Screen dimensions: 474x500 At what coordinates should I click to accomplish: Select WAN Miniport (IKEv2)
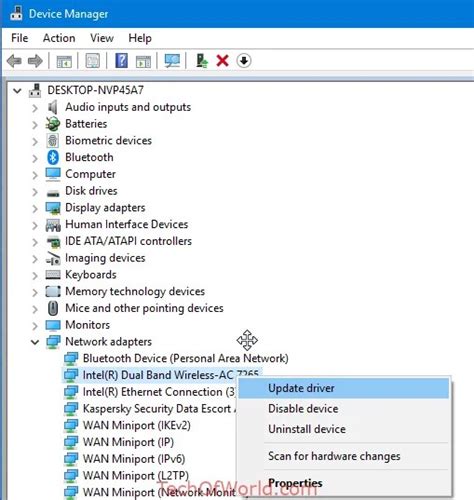pos(137,426)
